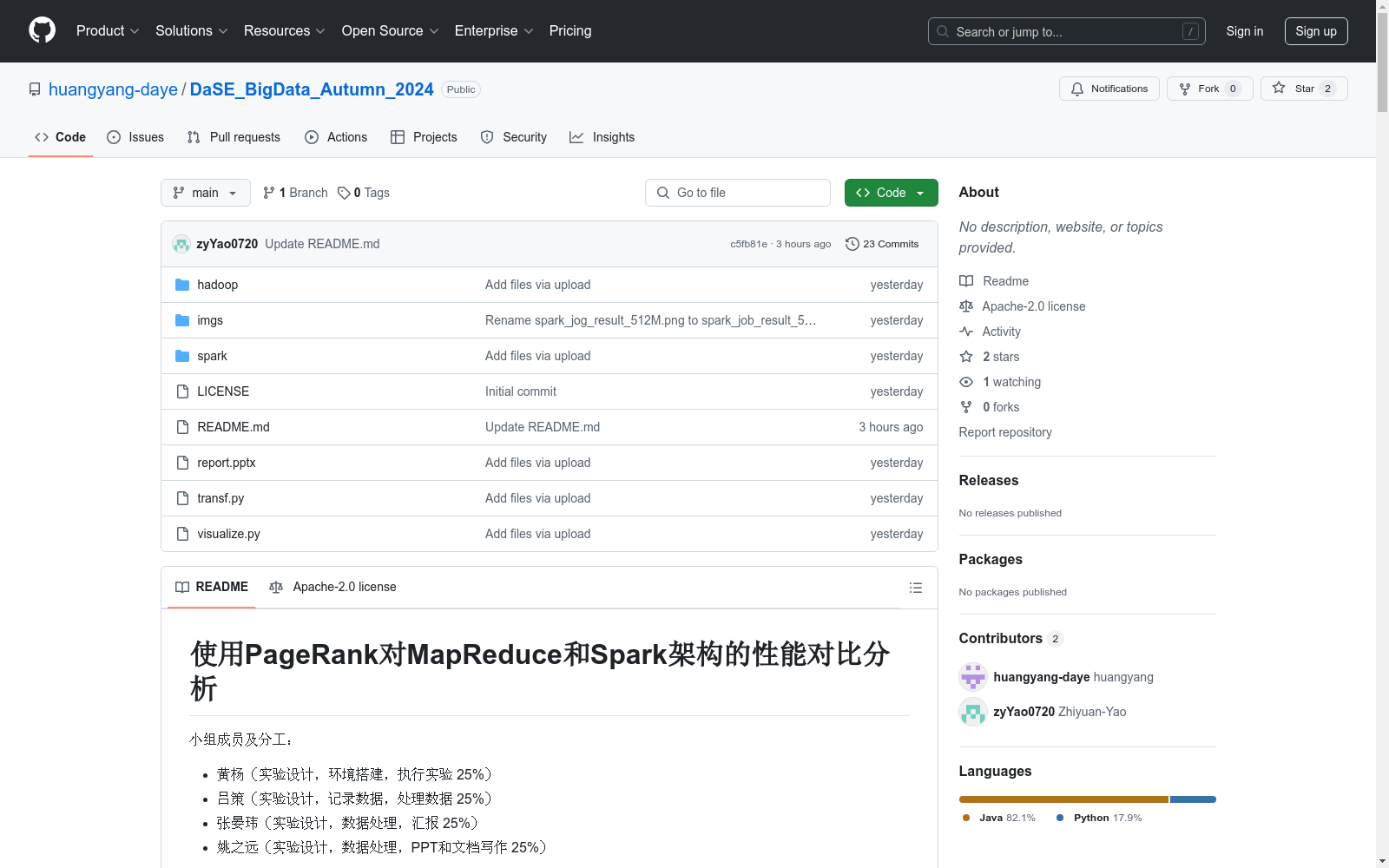This screenshot has width=1389, height=868.
Task: Open the main branch selector dropdown
Action: [206, 193]
